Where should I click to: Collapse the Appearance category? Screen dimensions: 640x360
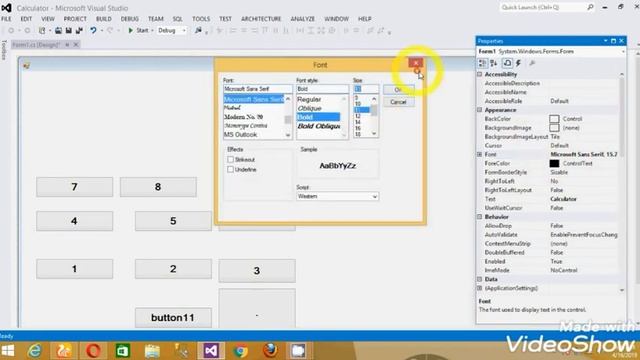(x=480, y=110)
